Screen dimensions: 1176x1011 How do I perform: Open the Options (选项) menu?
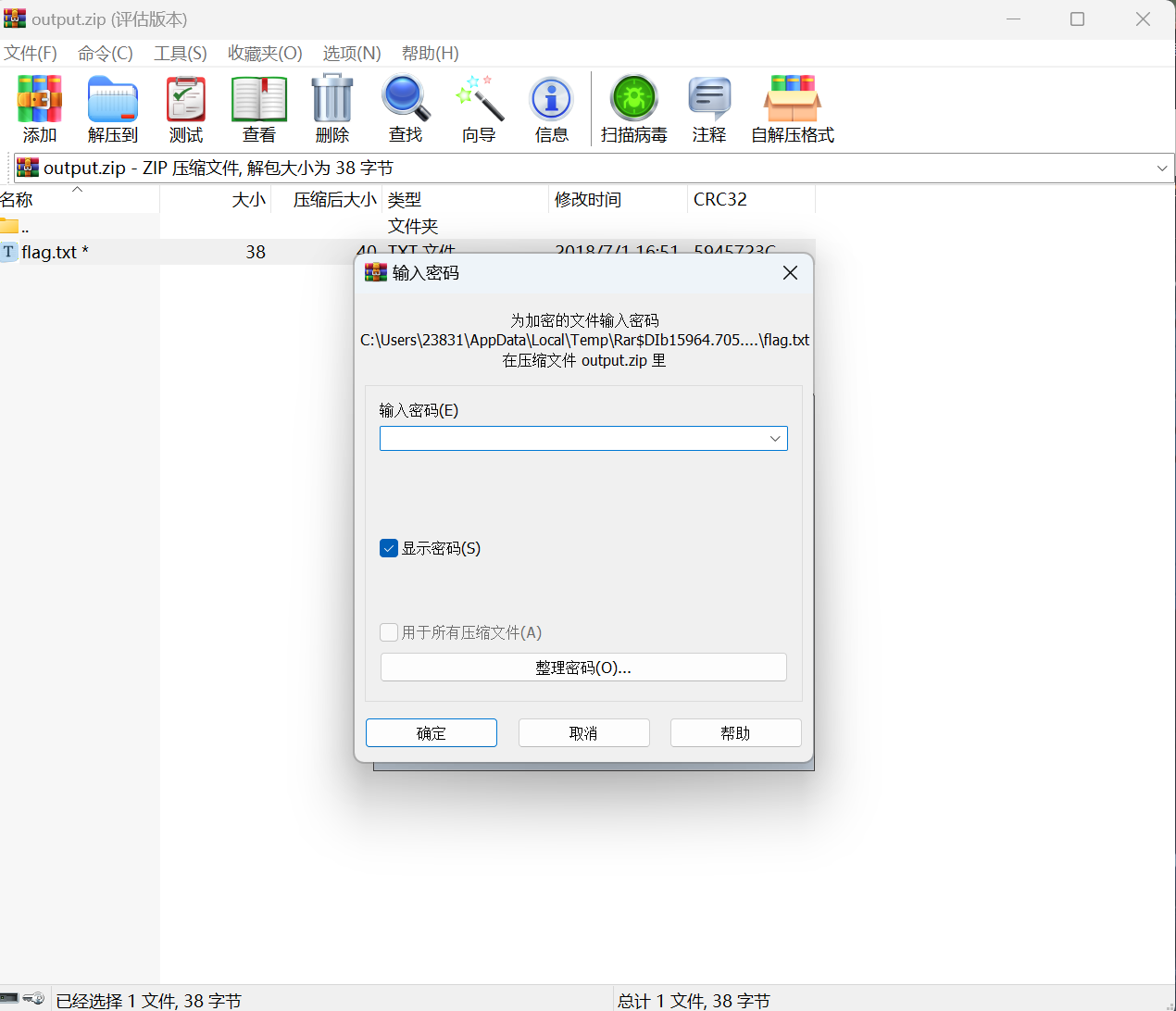click(x=352, y=54)
